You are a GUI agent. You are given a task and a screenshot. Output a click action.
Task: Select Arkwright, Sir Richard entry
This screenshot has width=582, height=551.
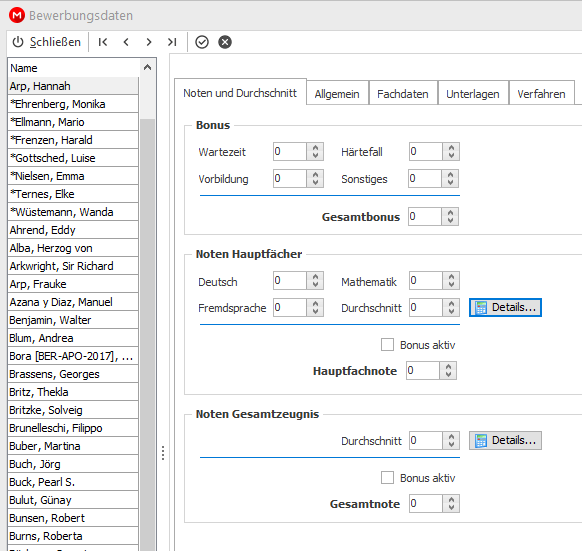(x=73, y=266)
